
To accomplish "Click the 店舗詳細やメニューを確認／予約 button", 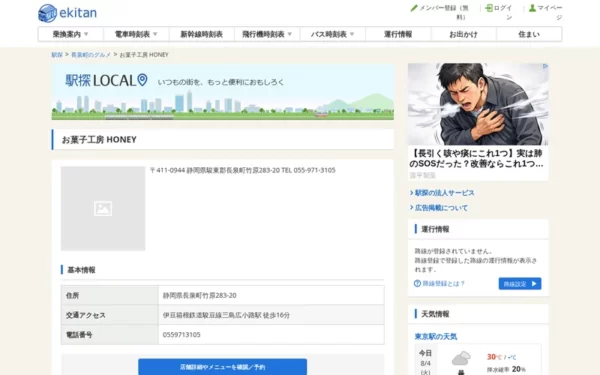I will click(222, 367).
